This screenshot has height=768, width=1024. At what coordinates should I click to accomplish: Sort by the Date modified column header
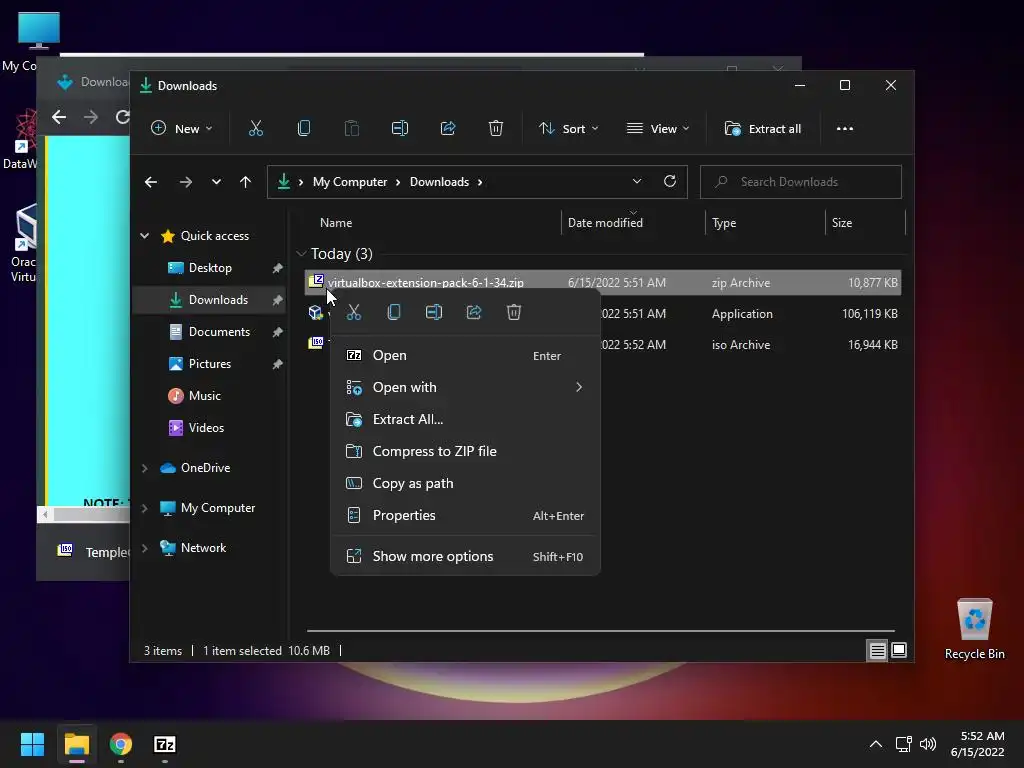(x=605, y=223)
